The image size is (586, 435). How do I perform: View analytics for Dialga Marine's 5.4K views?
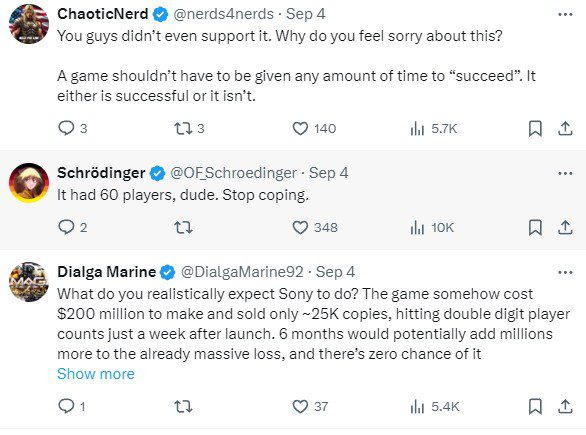[x=435, y=407]
